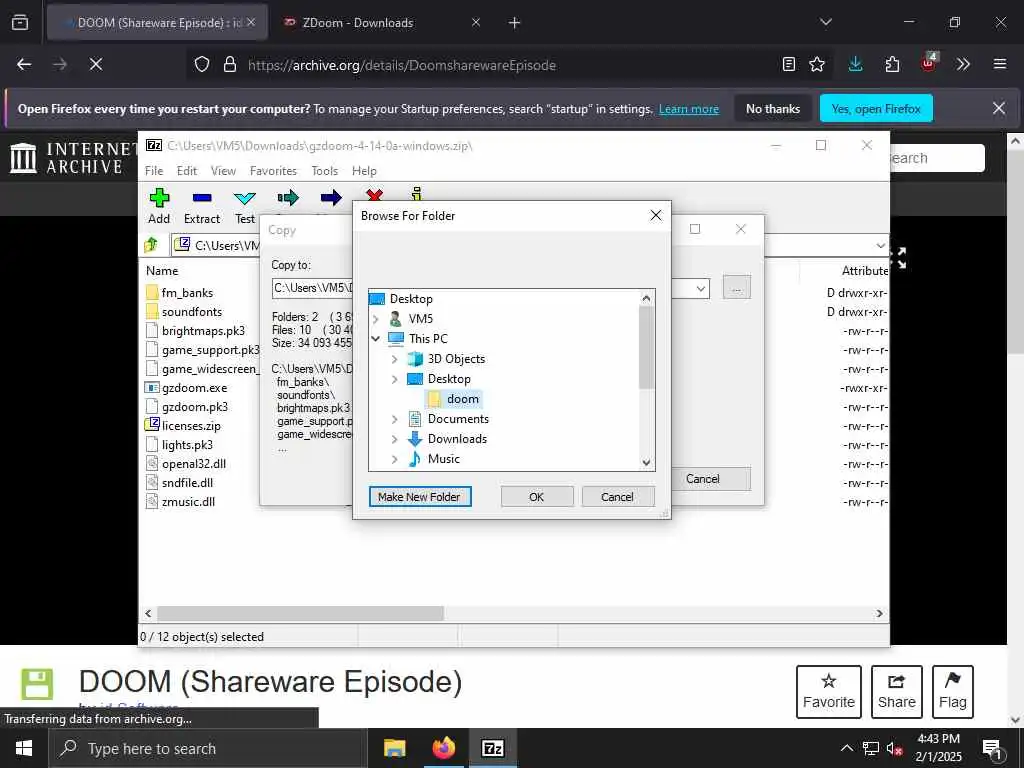
Task: Click OK in Browse For Folder
Action: point(537,497)
